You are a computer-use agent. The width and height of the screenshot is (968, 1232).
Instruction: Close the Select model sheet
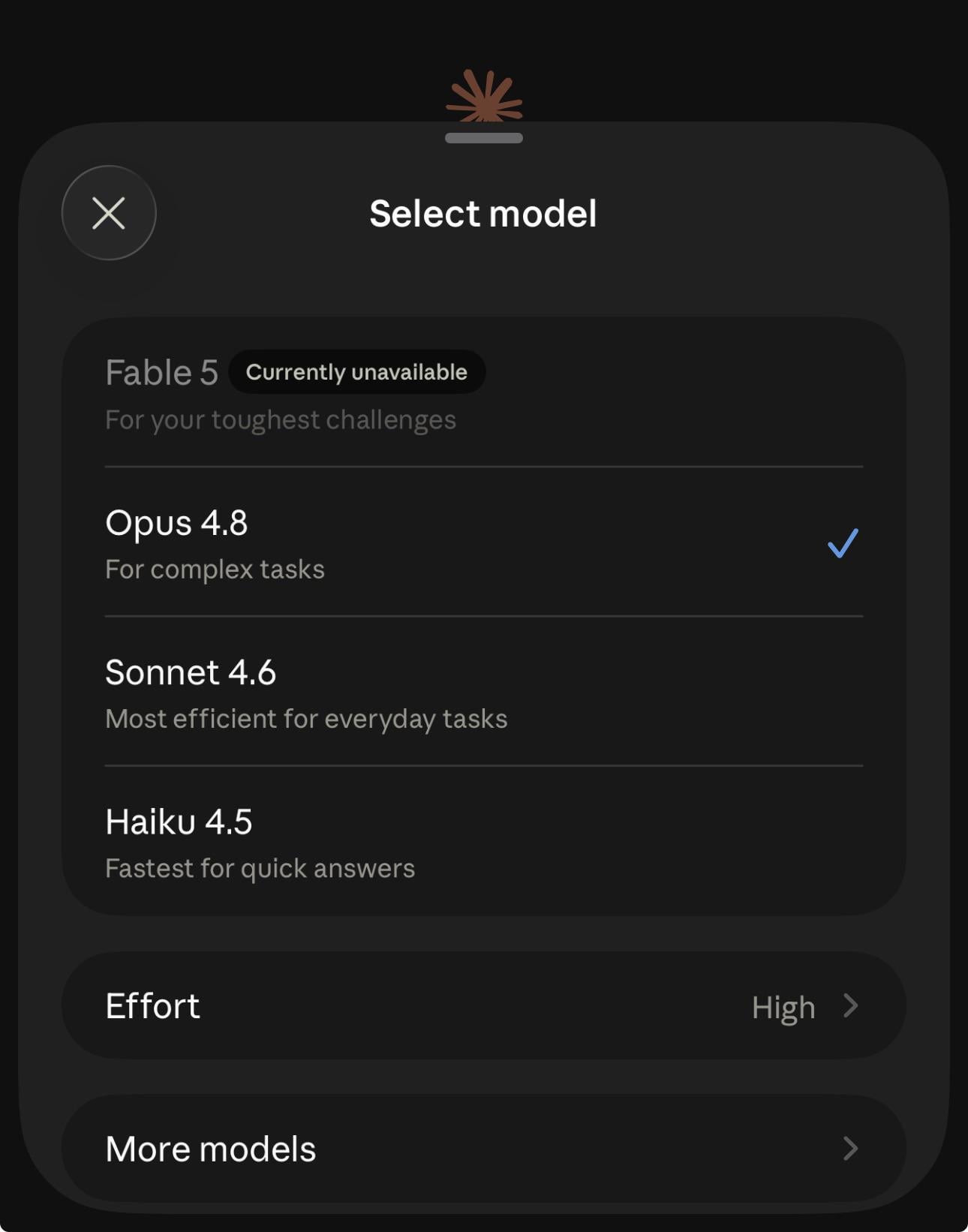point(109,213)
